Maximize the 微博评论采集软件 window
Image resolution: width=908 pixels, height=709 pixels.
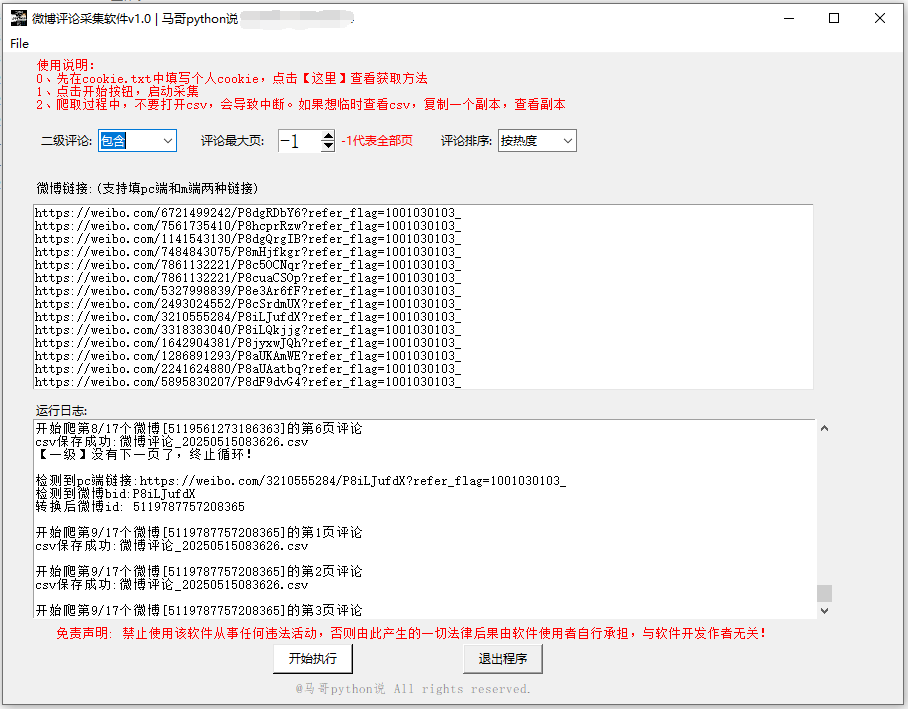click(834, 19)
